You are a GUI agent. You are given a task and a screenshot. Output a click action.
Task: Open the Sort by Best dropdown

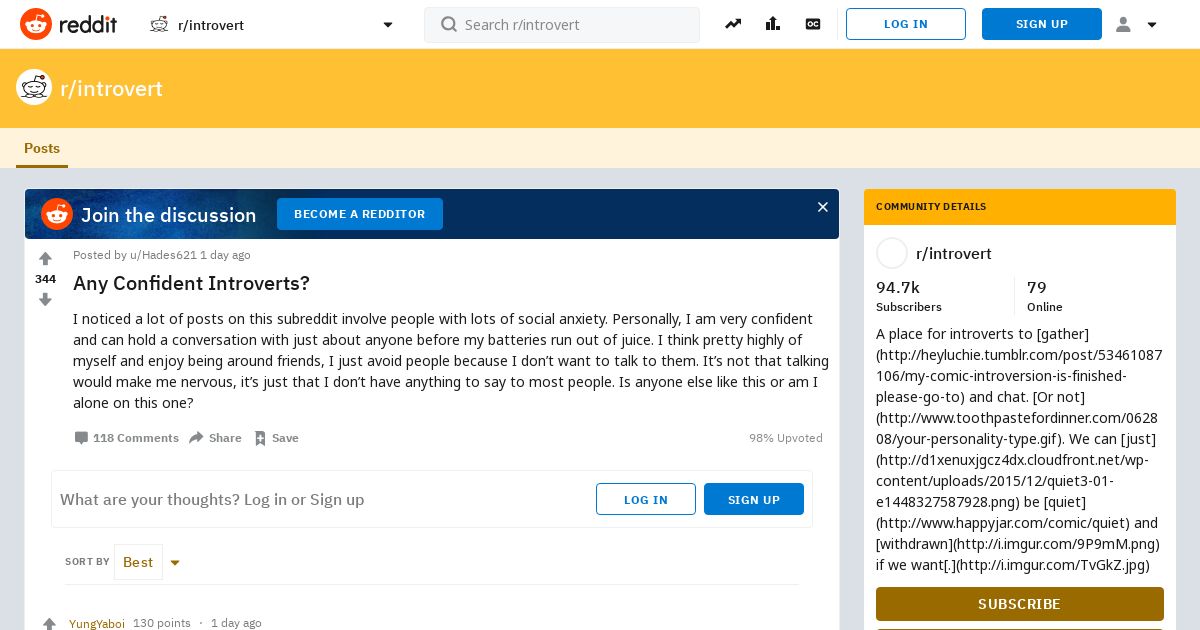tap(149, 562)
